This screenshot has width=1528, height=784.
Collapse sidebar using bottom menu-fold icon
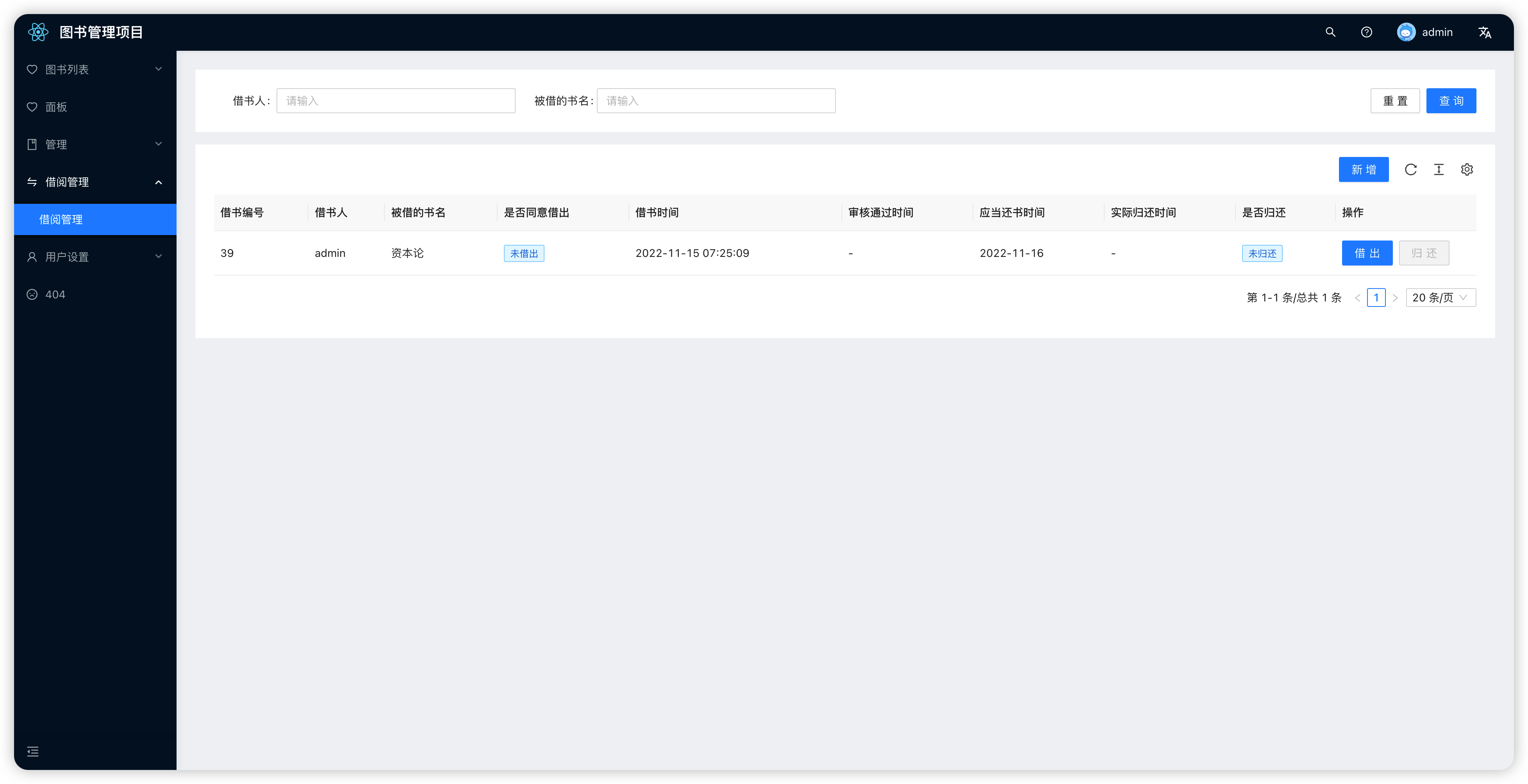click(x=33, y=751)
